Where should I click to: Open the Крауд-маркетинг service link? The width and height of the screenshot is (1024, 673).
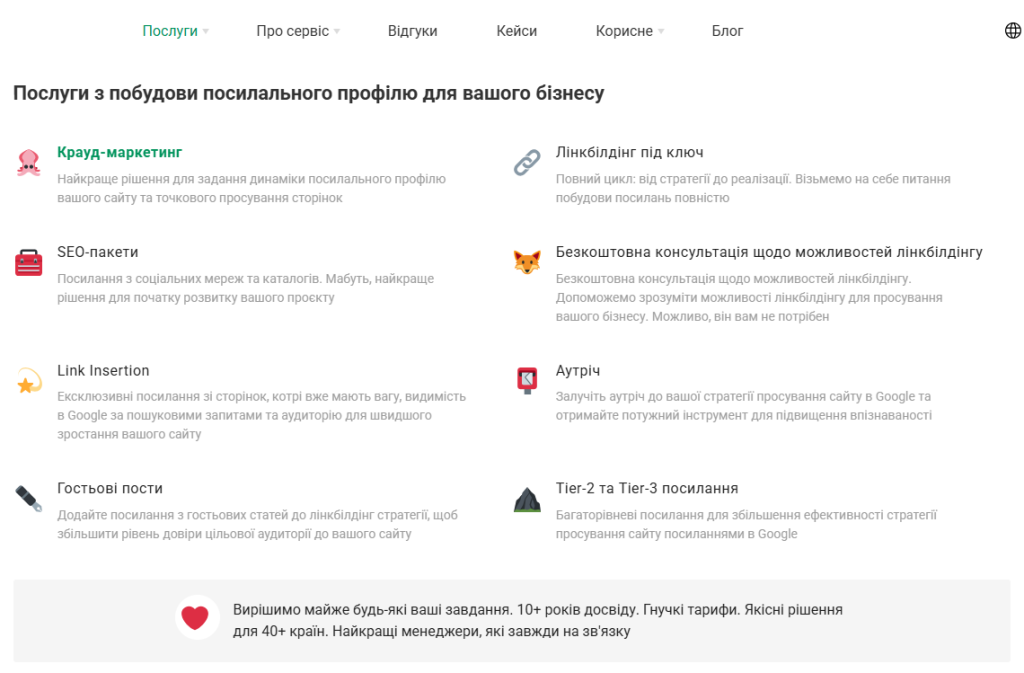pyautogui.click(x=120, y=152)
